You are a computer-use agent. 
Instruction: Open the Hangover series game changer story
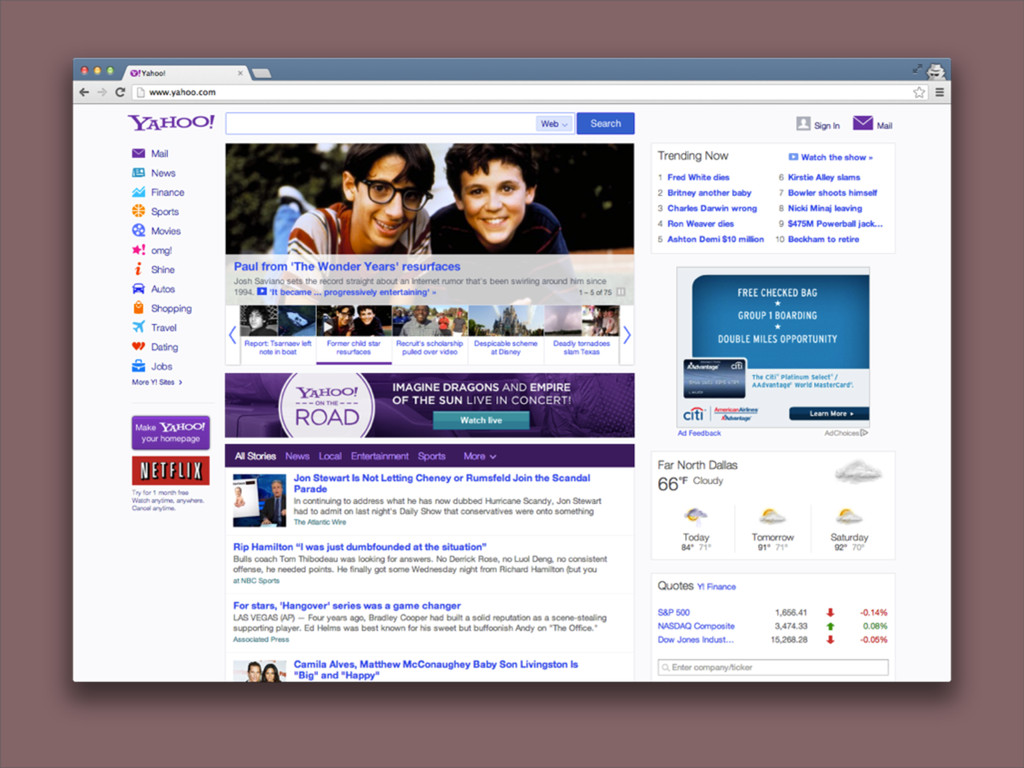click(347, 605)
